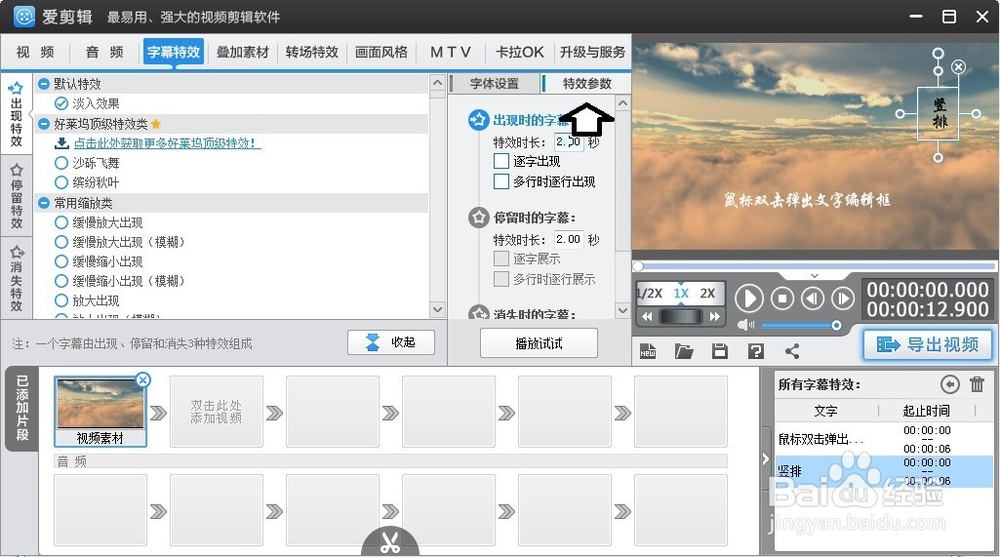Click the volume slider handle
The width and height of the screenshot is (1000, 557).
[836, 325]
